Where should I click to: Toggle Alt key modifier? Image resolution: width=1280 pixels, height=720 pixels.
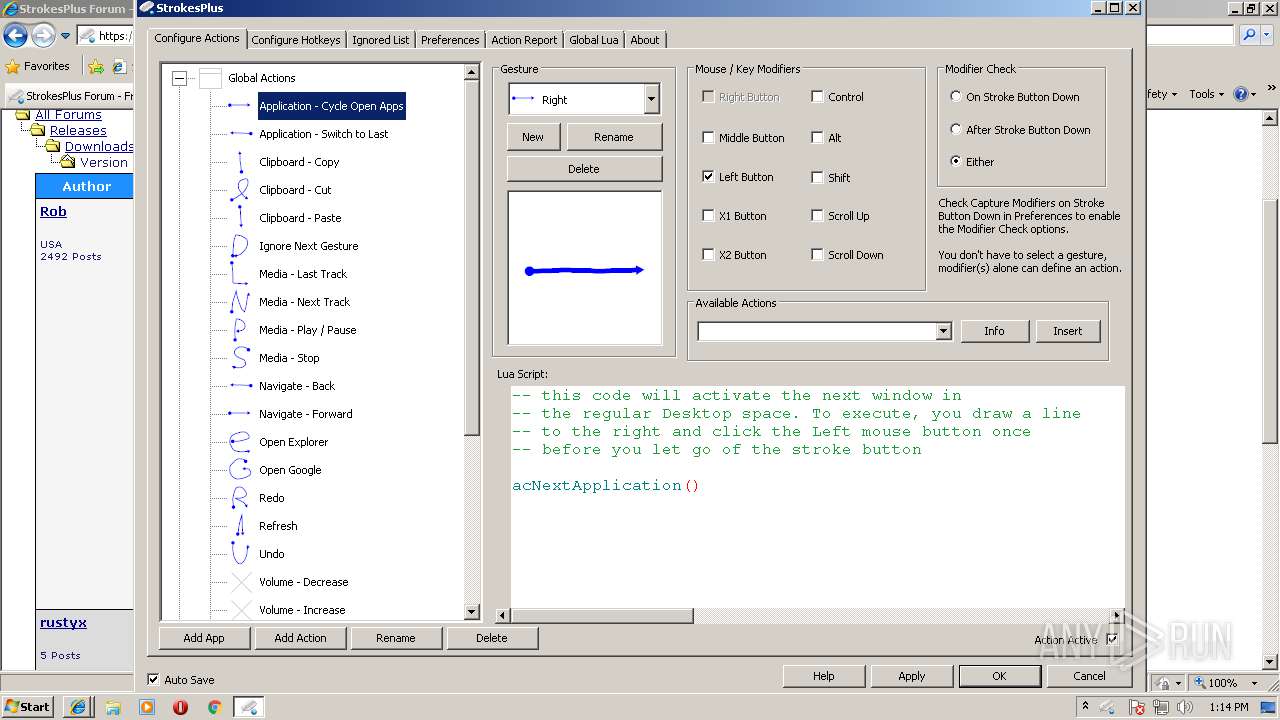[x=818, y=138]
